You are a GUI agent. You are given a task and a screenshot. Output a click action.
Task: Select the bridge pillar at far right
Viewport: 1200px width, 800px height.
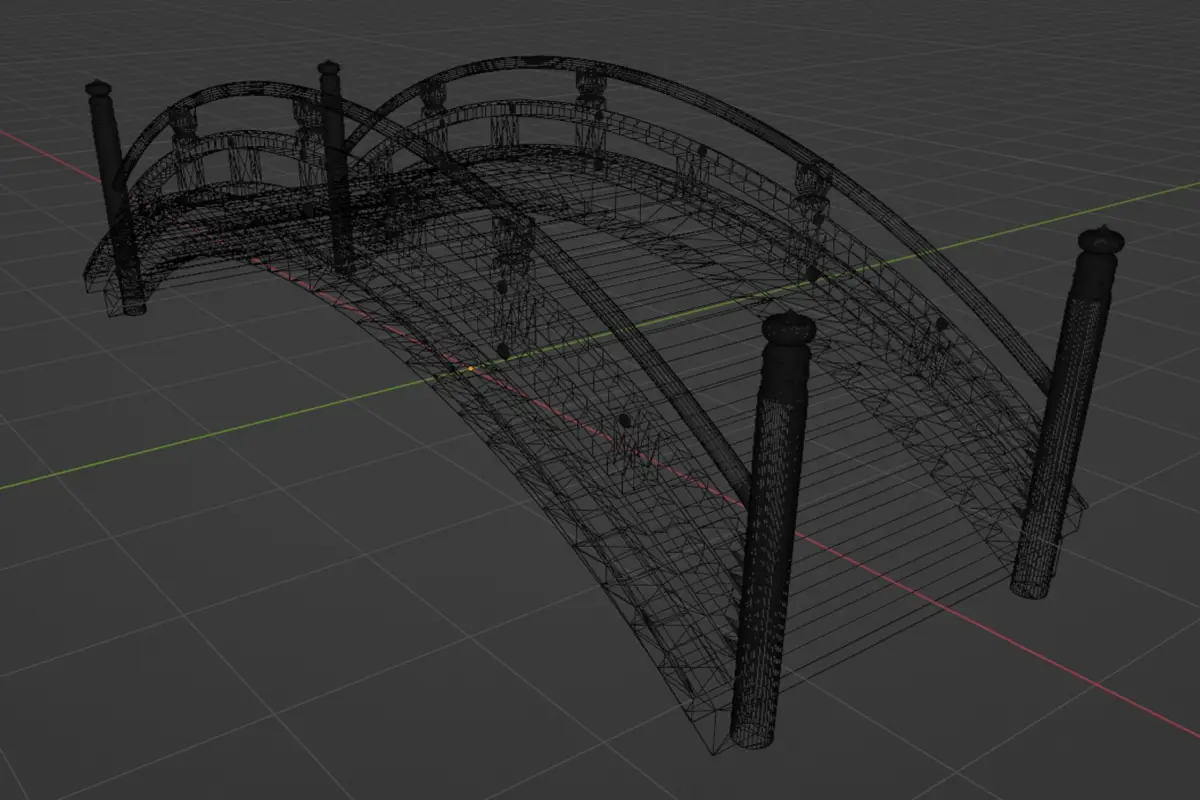coord(1068,412)
